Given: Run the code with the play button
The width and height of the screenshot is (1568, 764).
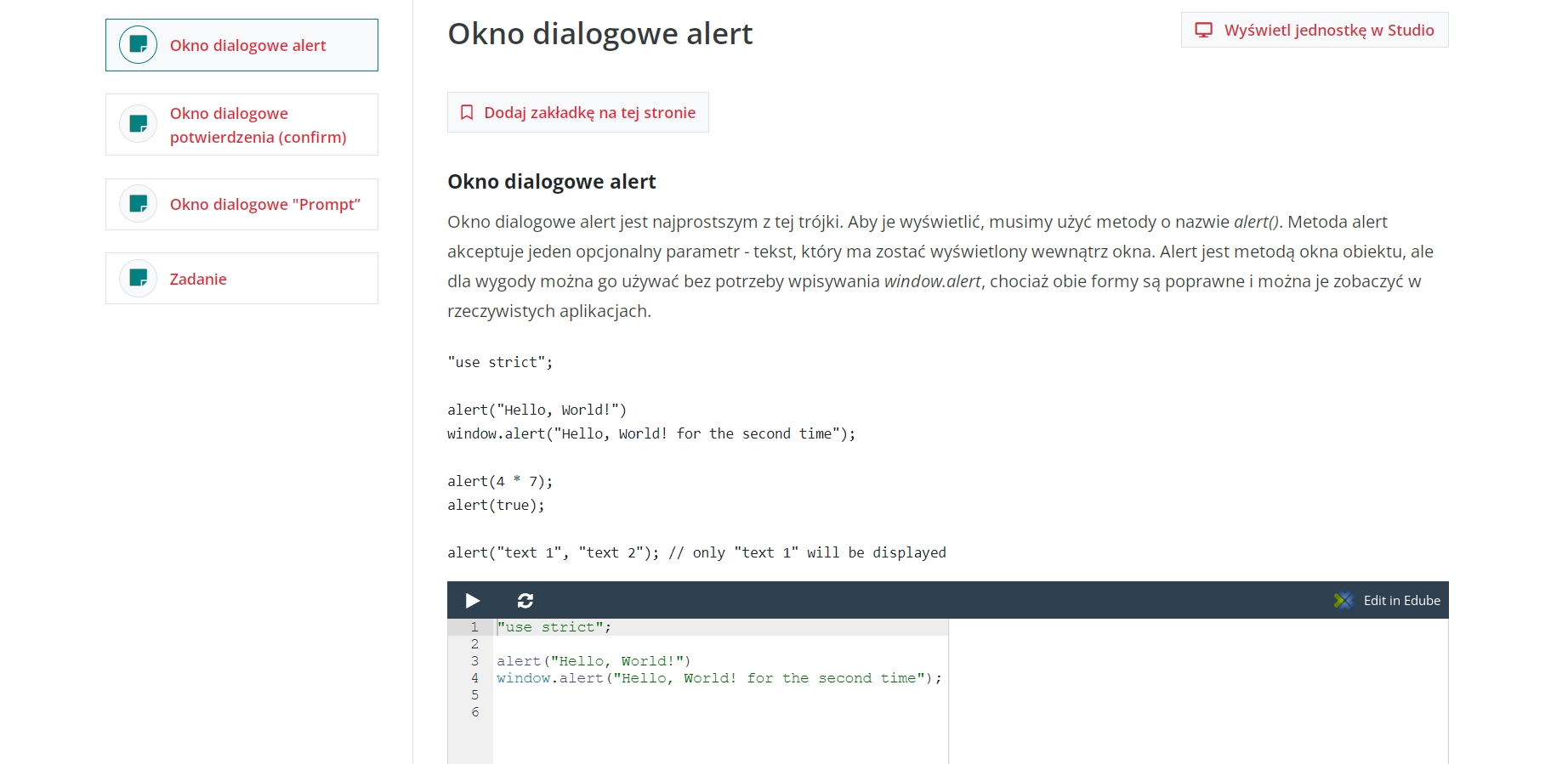Looking at the screenshot, I should click(x=473, y=601).
